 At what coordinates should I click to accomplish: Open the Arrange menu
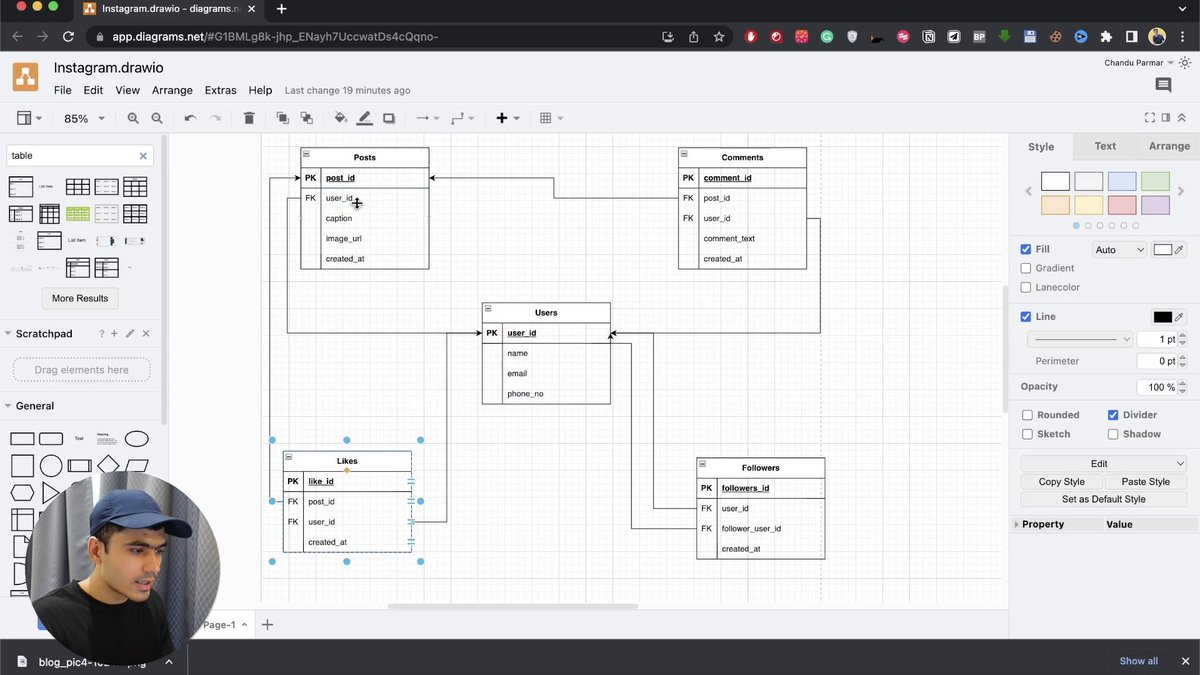point(172,90)
